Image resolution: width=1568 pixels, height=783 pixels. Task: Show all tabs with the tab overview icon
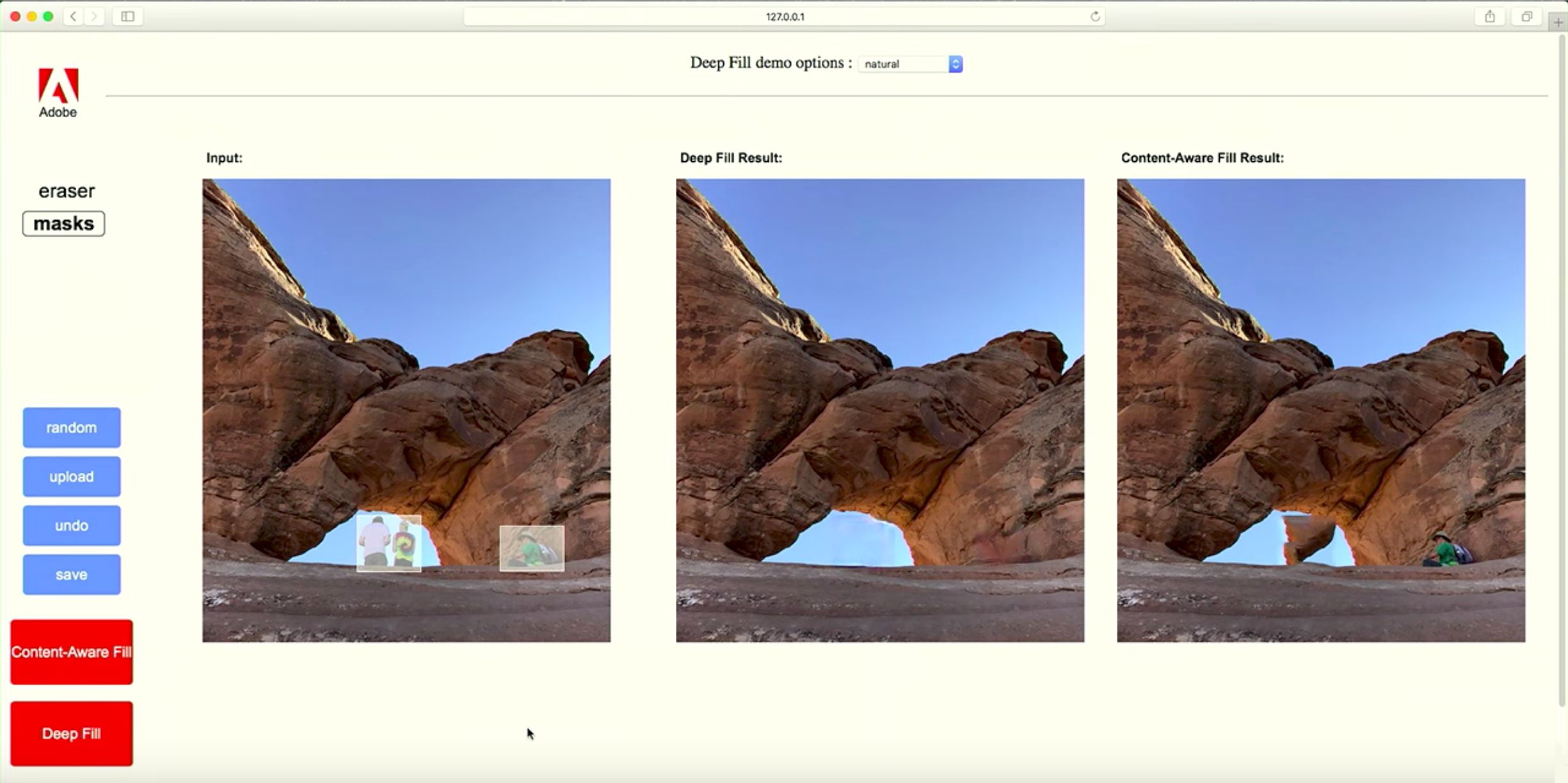1526,17
